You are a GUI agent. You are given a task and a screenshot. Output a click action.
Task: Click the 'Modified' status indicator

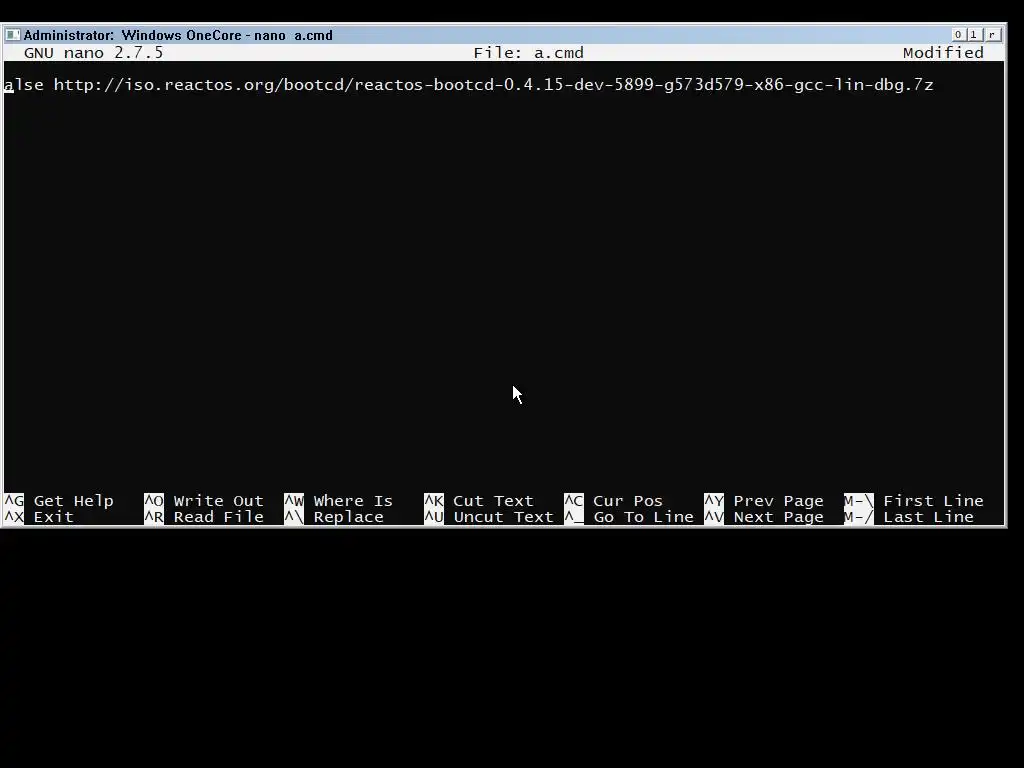pyautogui.click(x=943, y=53)
